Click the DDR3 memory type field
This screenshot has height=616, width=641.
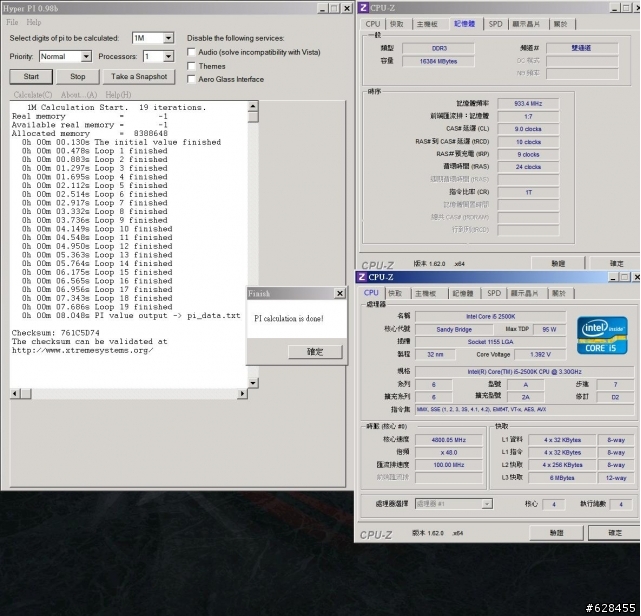coord(438,48)
